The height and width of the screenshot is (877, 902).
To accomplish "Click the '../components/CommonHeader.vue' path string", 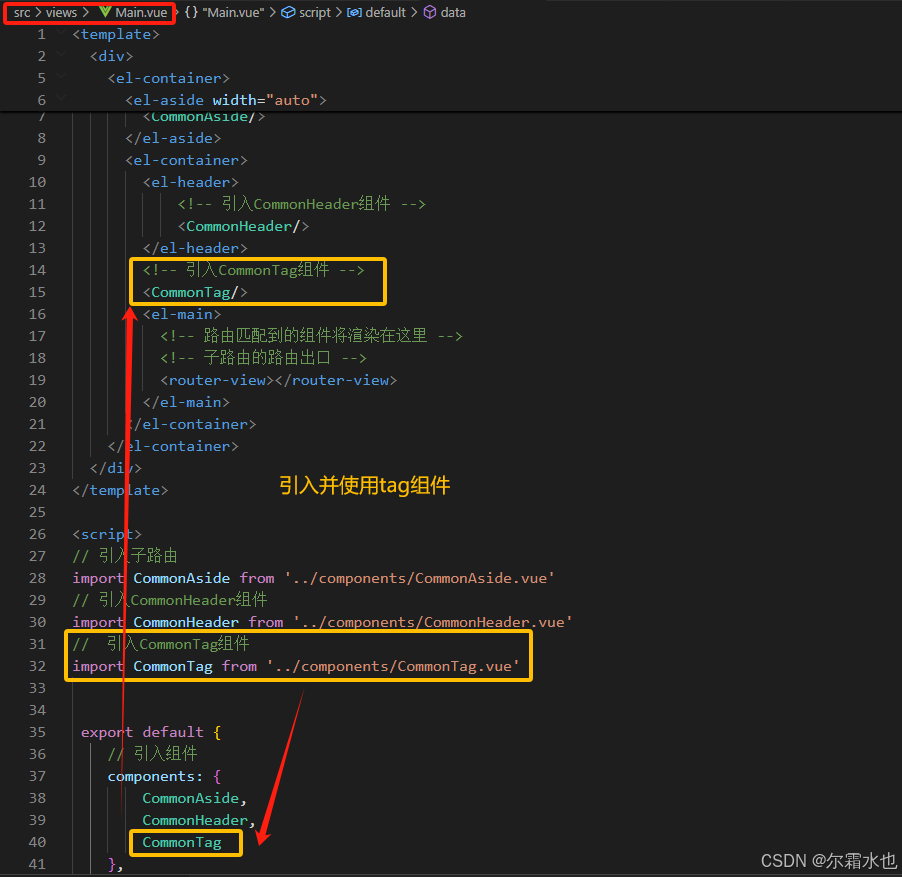I will click(433, 622).
